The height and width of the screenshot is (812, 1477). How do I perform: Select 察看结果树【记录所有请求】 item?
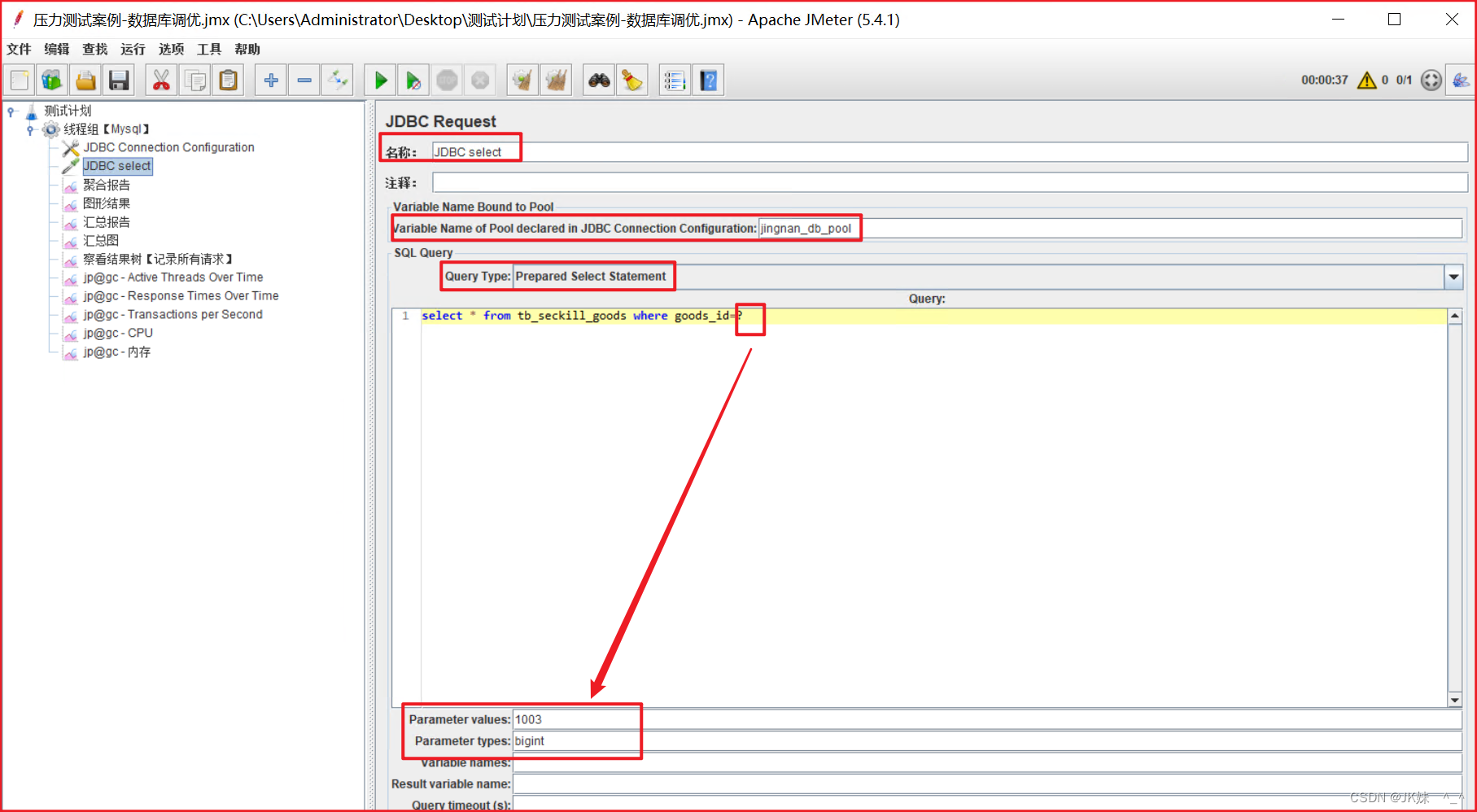click(159, 259)
